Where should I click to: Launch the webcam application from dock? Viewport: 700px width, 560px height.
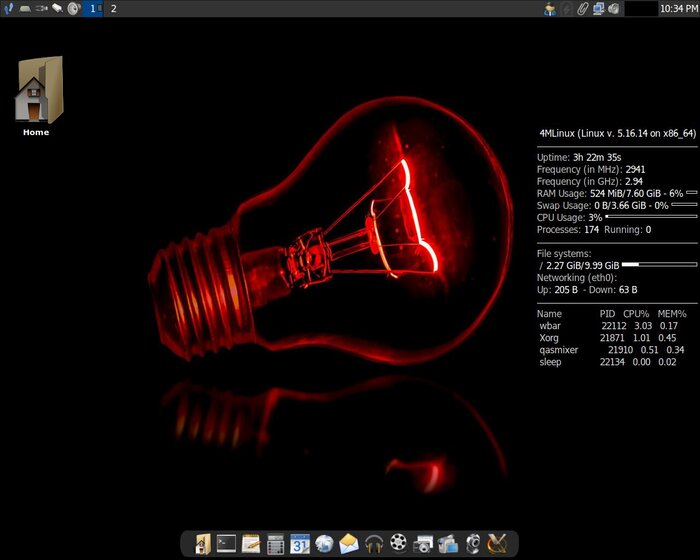coord(472,544)
